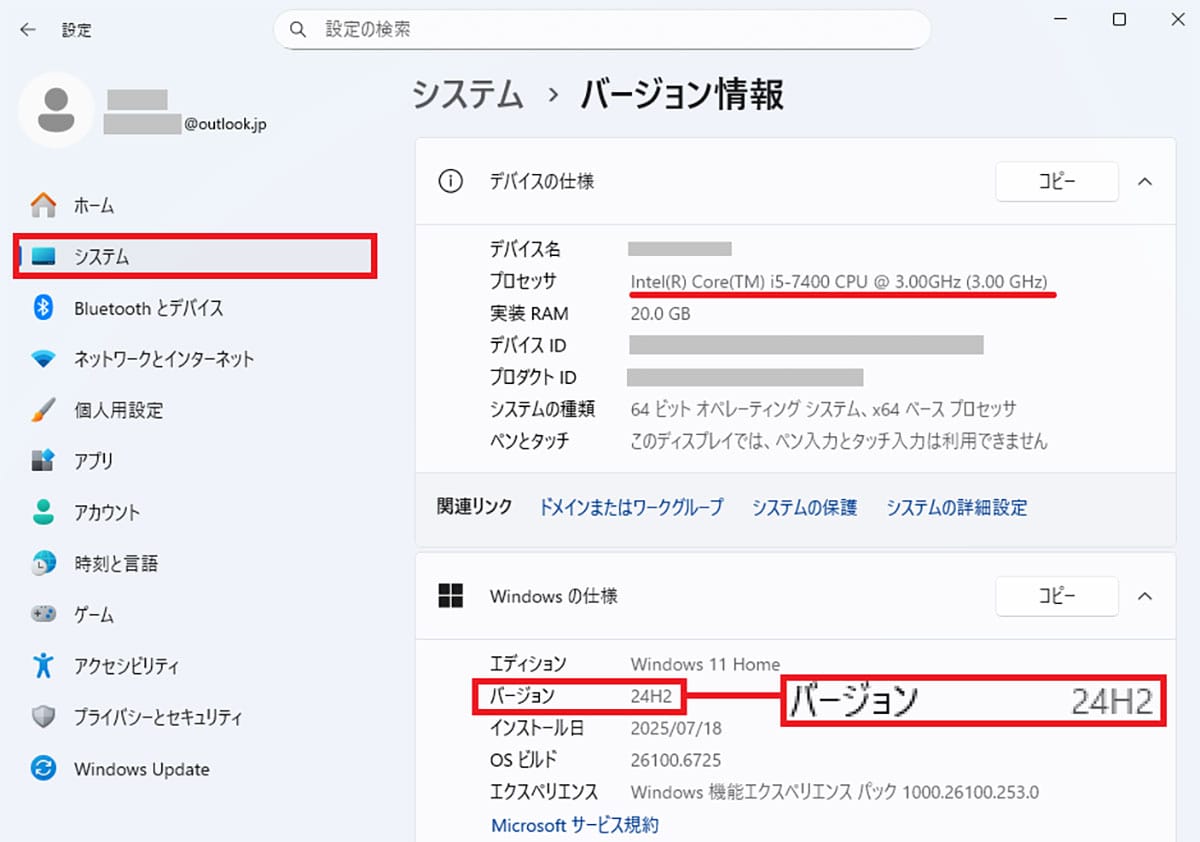
Task: Open Windows Update from the sidebar
Action: 141,769
